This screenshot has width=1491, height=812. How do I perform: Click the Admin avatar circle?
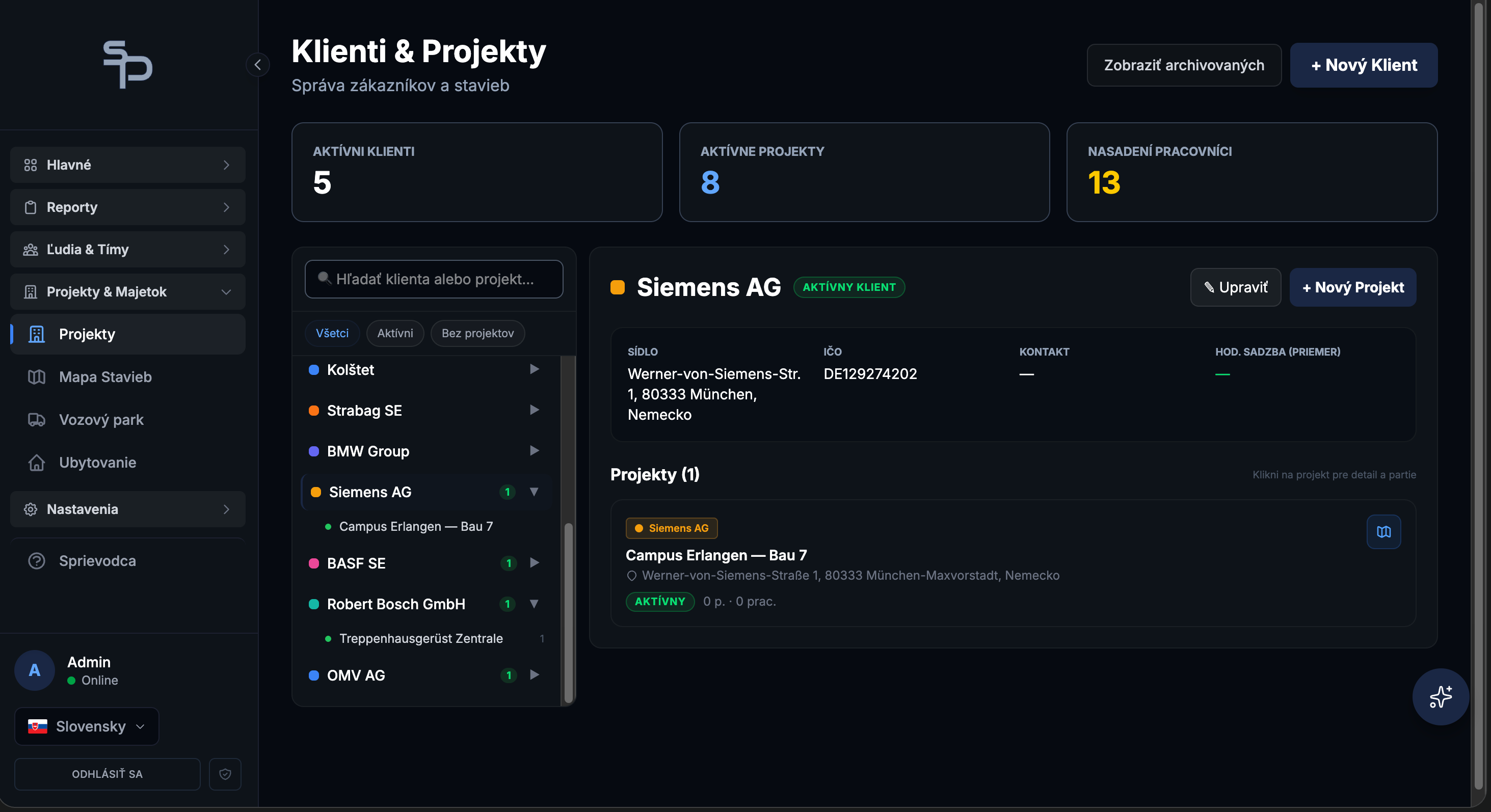34,670
